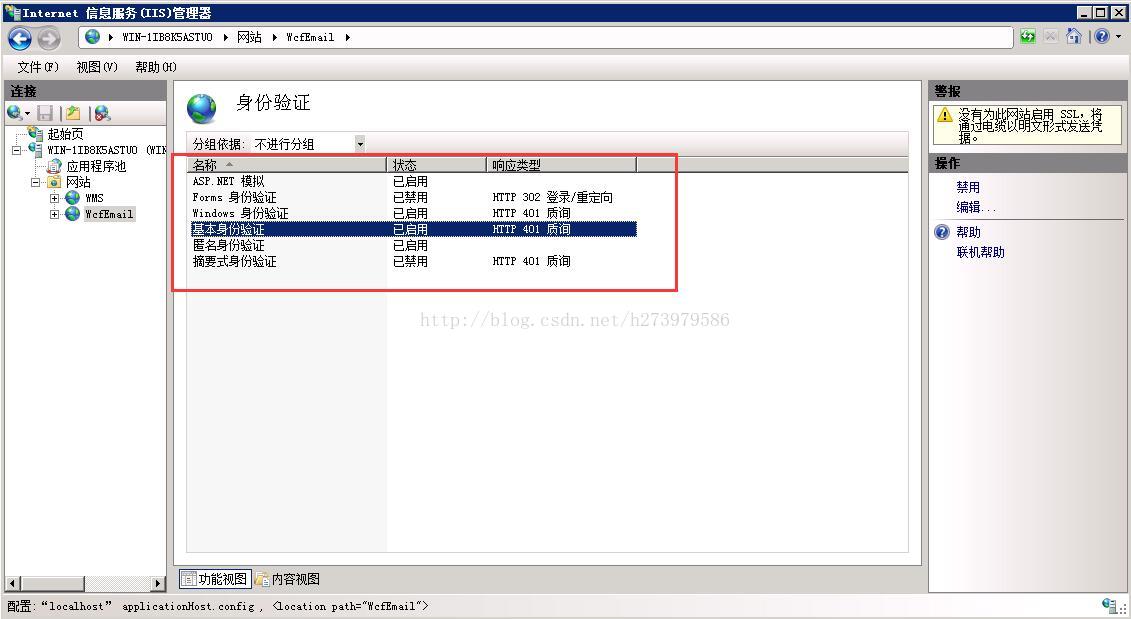Click the back navigation arrow
This screenshot has width=1131, height=619.
(19, 37)
